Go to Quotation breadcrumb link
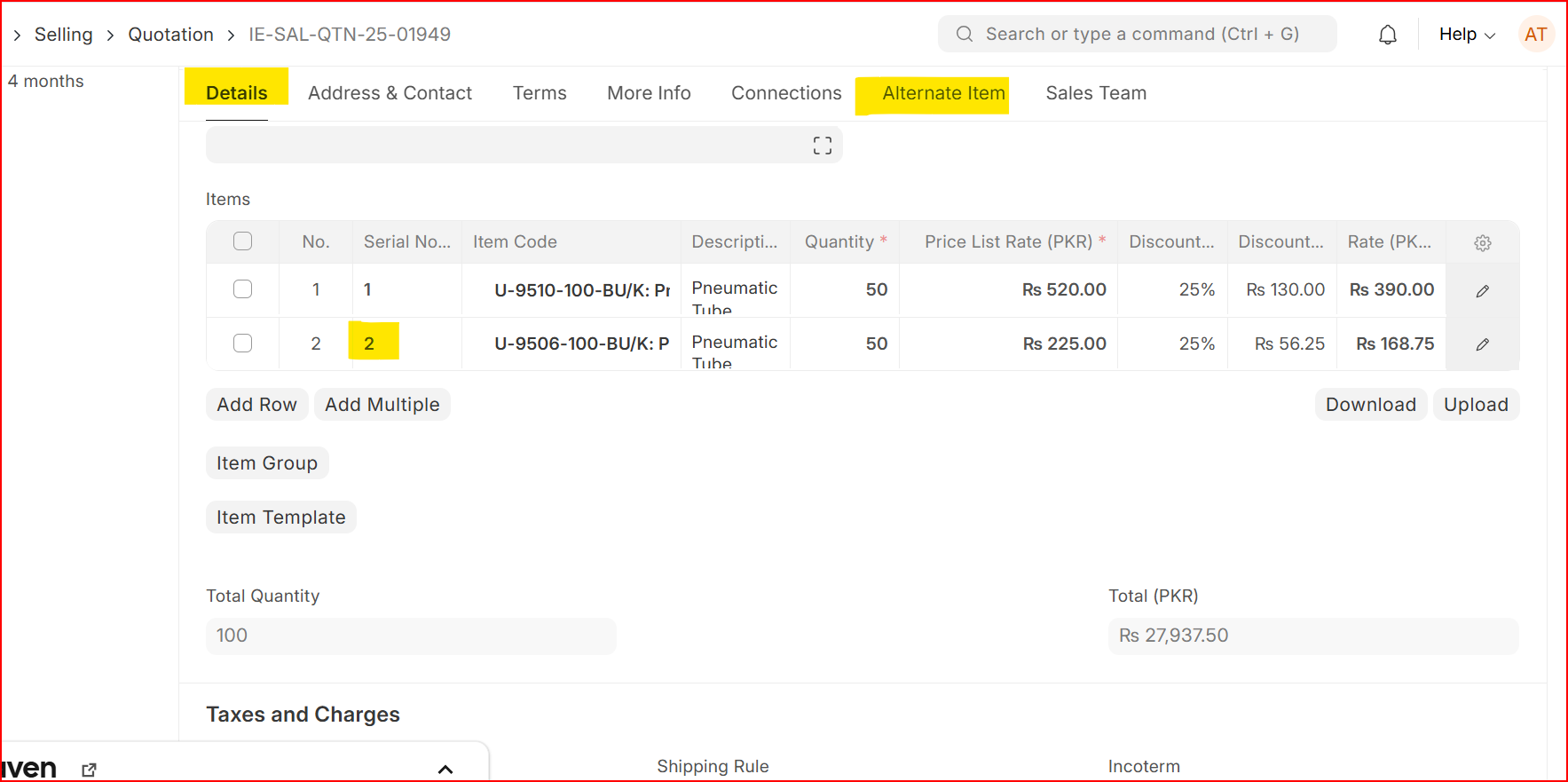 (x=170, y=35)
